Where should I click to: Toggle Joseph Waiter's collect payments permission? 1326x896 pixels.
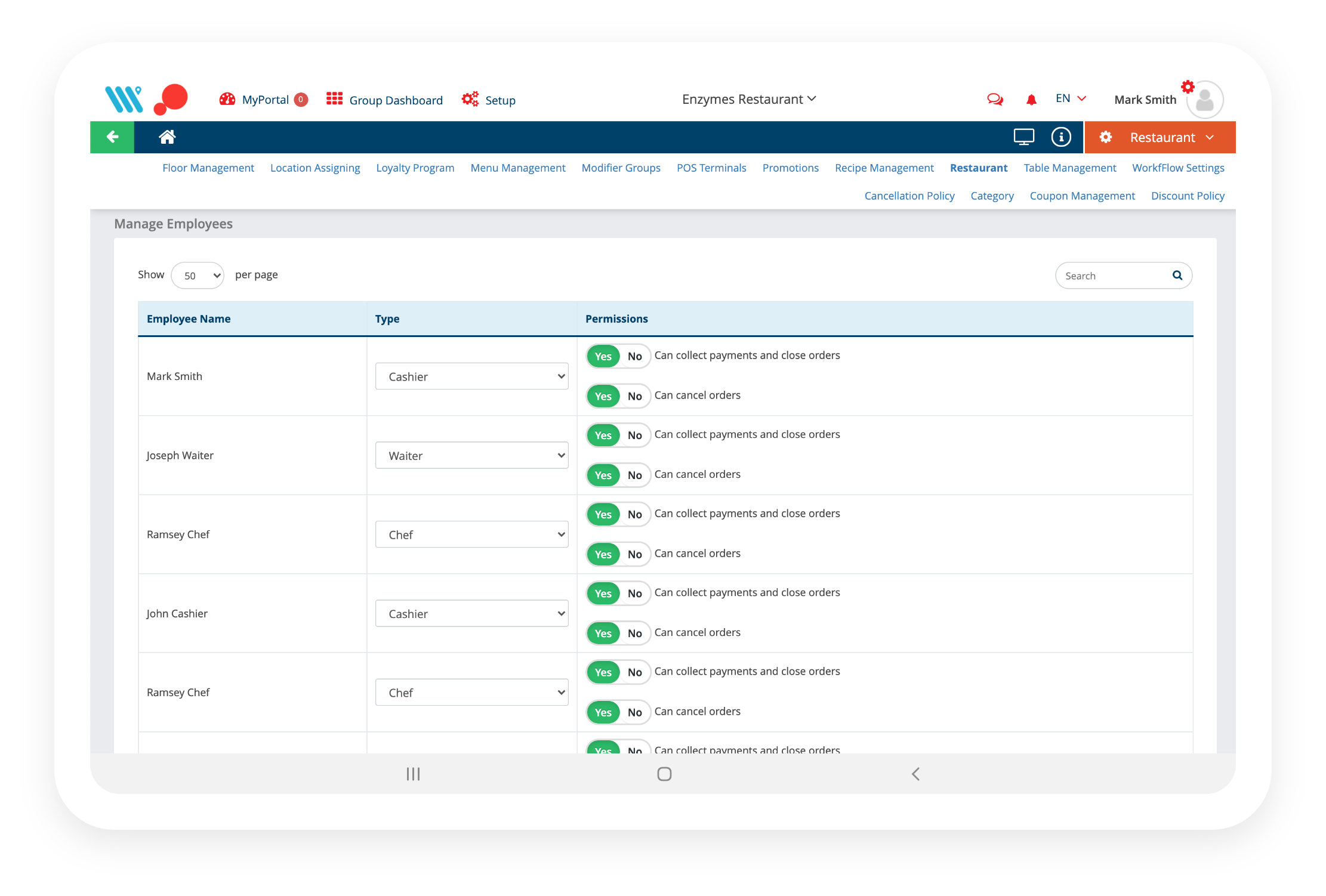point(618,435)
